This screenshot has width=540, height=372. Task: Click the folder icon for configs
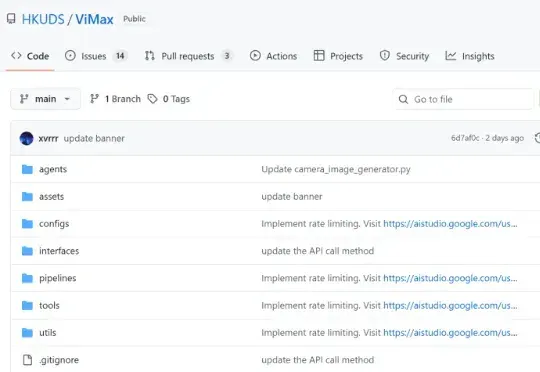pos(27,224)
